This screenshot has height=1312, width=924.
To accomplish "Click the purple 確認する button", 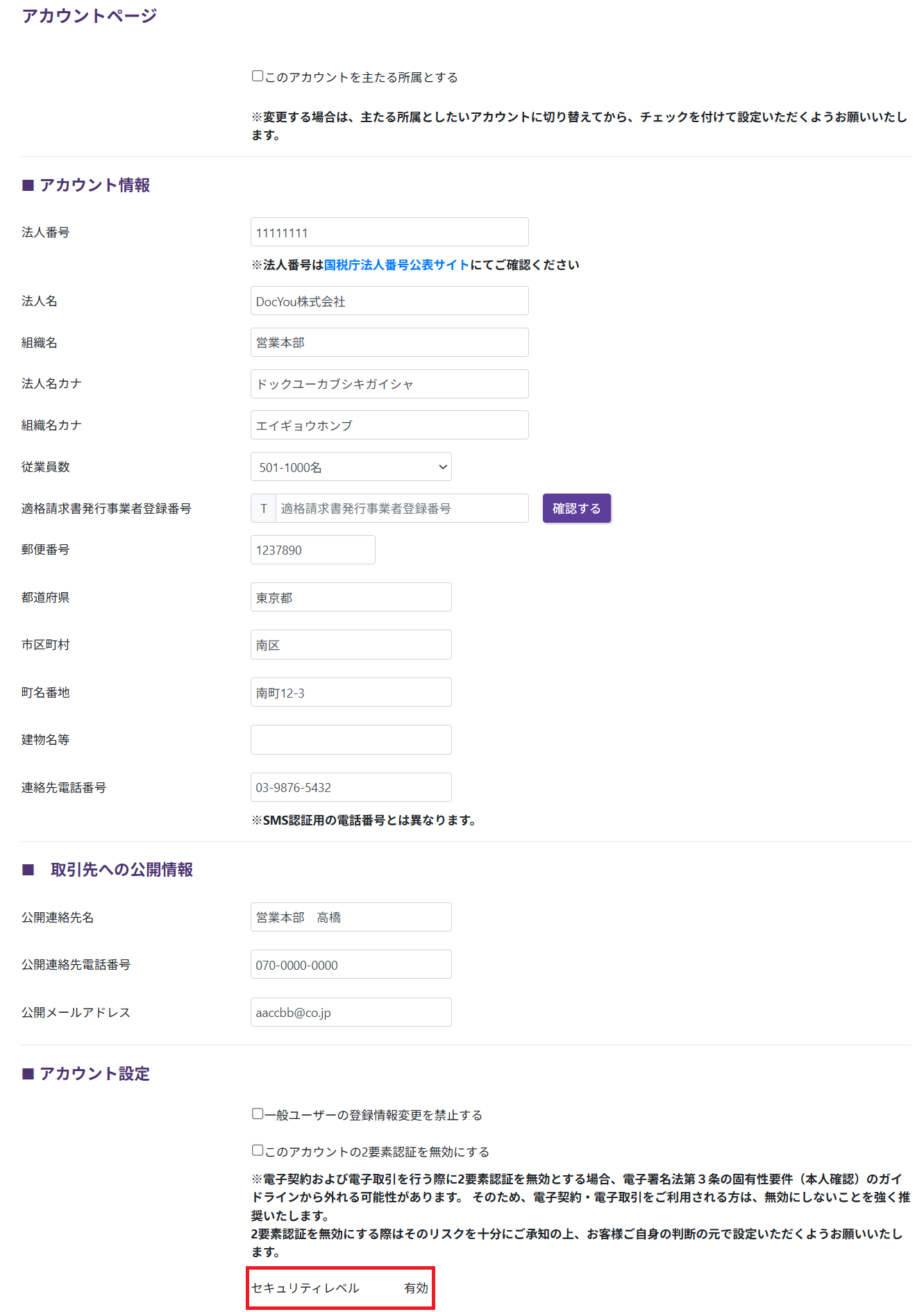I will pyautogui.click(x=576, y=509).
